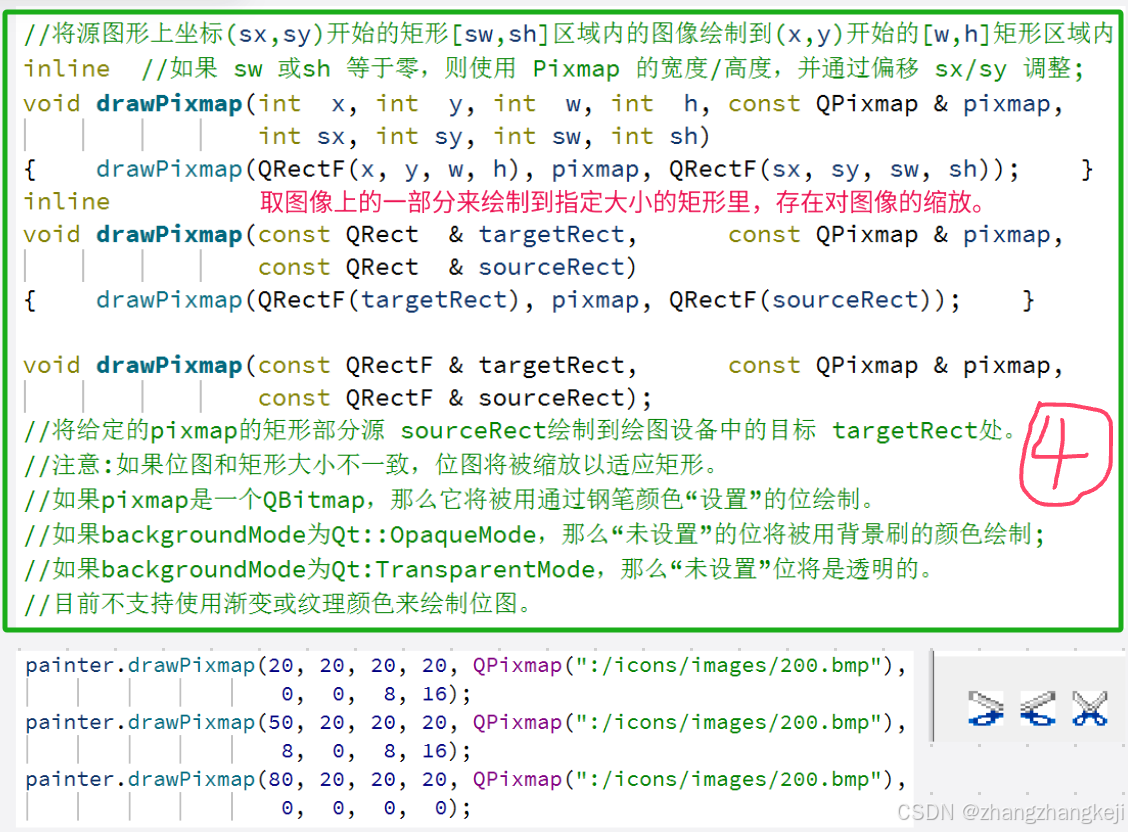Click the left-half scissors image
The image size is (1128, 832).
click(x=986, y=708)
